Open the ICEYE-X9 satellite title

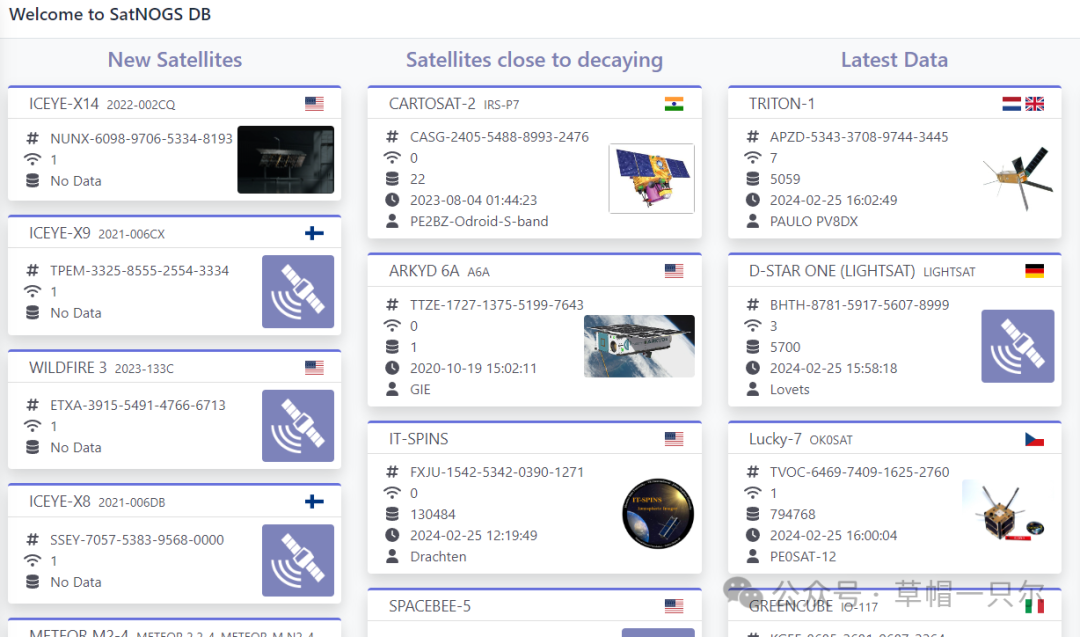pos(60,233)
